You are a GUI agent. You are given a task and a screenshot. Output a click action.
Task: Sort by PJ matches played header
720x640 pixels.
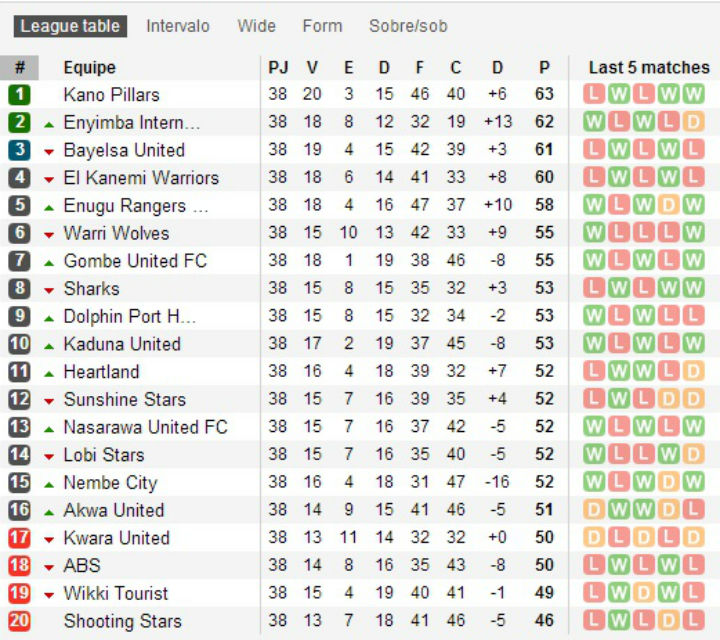click(x=278, y=68)
